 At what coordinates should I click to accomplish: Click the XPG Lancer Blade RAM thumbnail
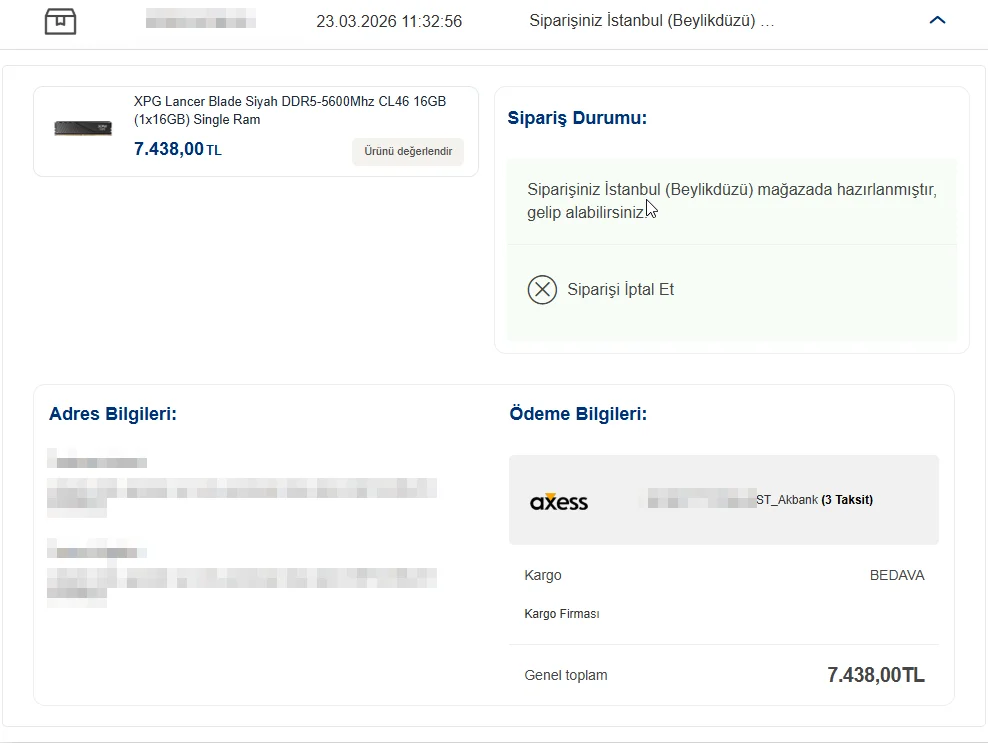coord(83,128)
